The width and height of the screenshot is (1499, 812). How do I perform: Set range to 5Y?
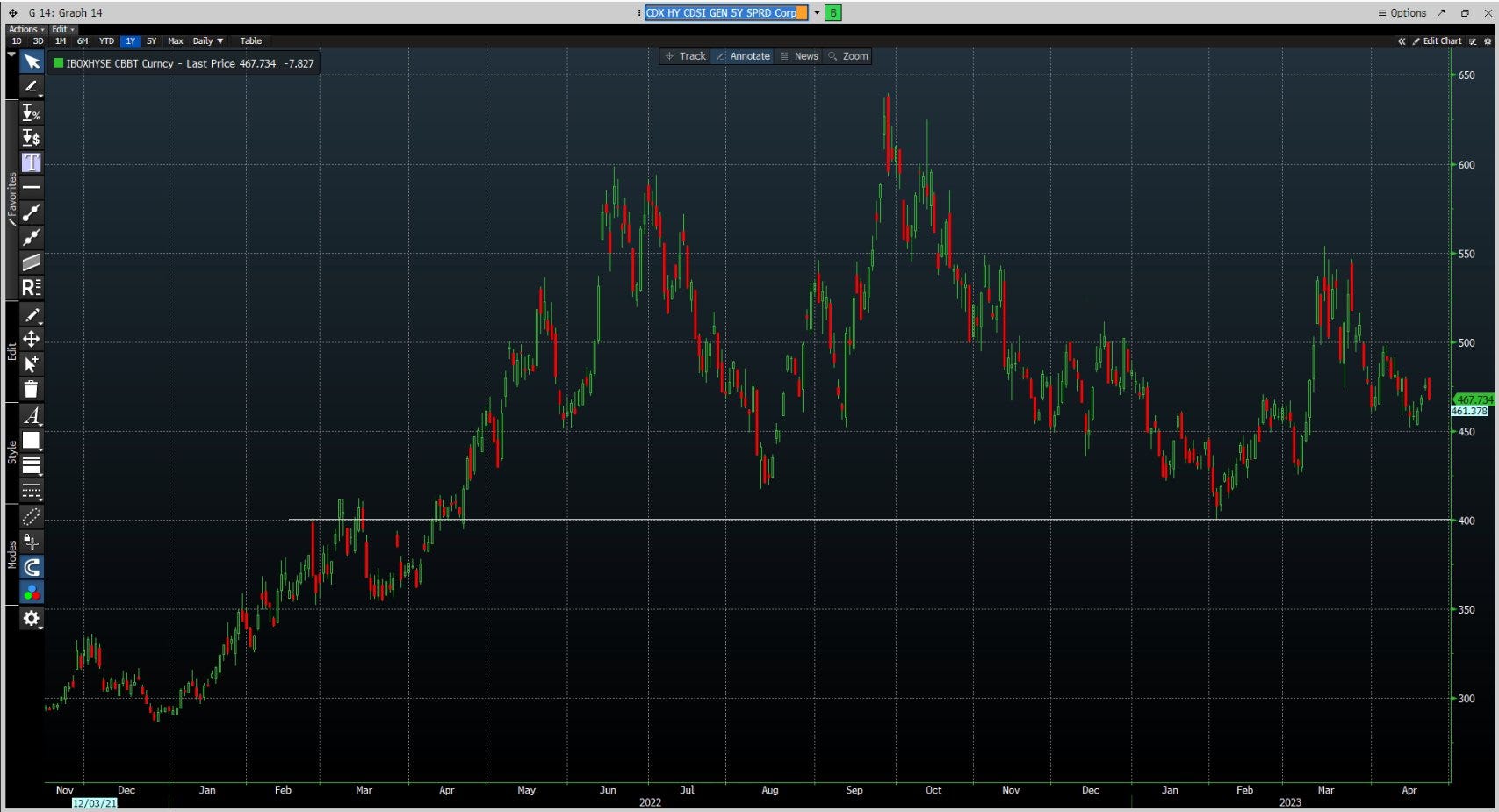151,41
